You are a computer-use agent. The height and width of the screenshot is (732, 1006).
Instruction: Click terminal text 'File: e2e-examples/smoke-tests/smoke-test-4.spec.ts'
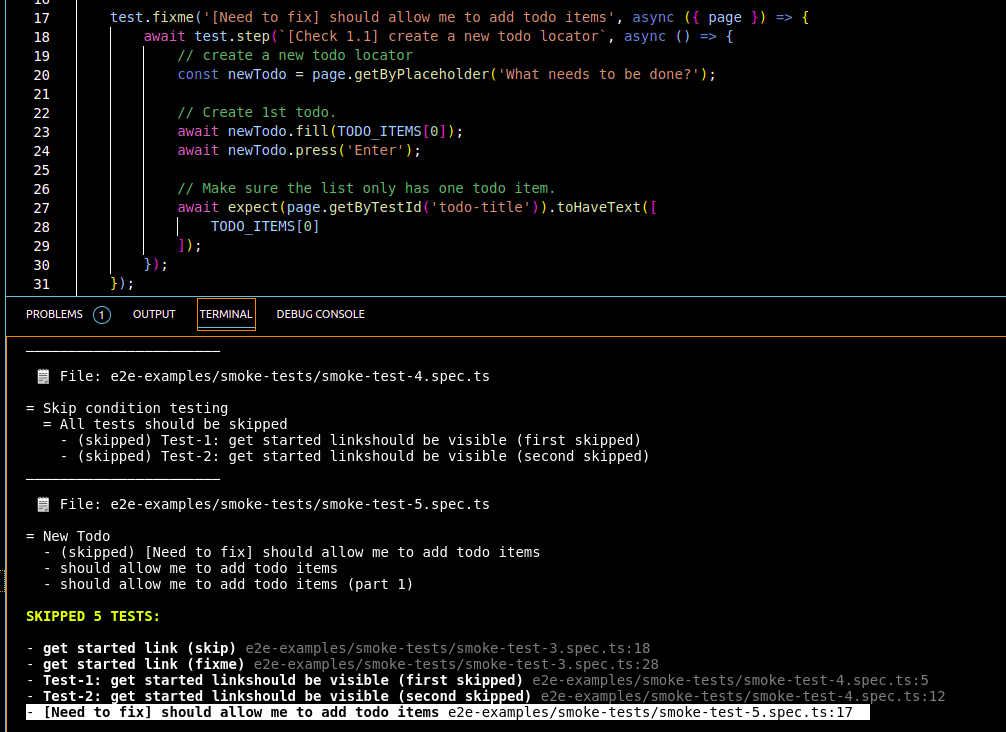point(275,377)
